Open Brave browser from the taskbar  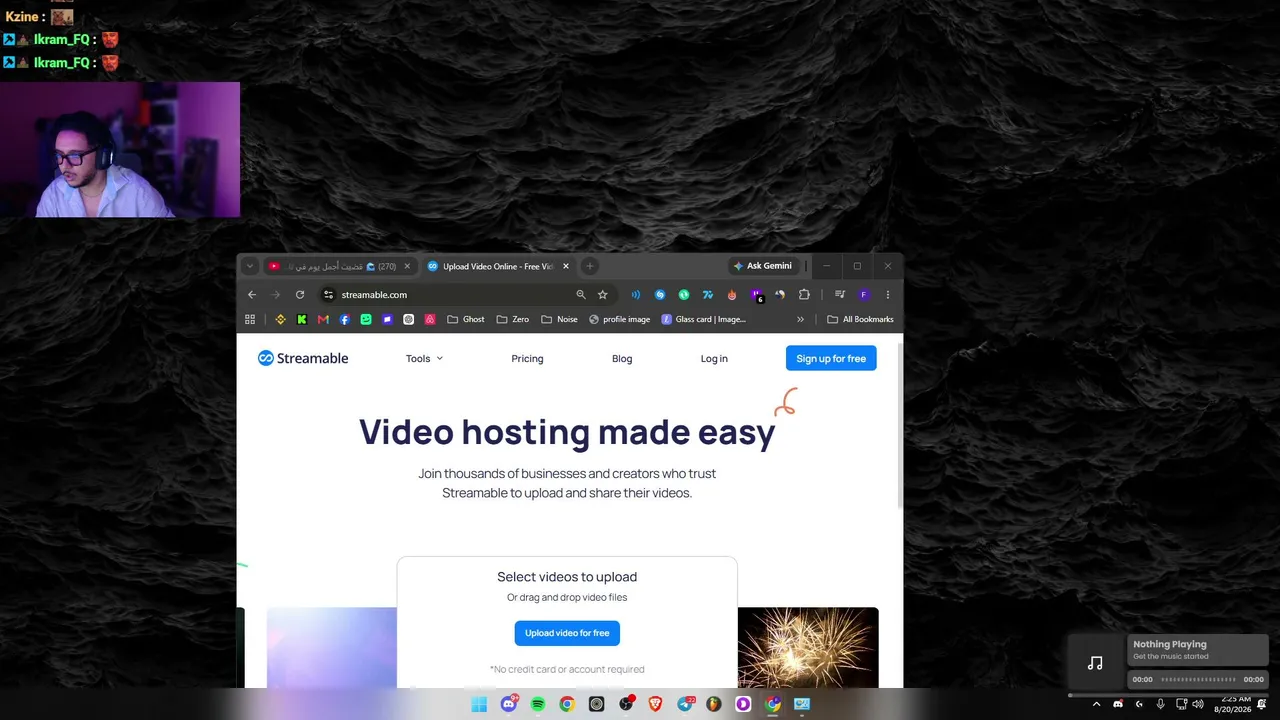656,704
